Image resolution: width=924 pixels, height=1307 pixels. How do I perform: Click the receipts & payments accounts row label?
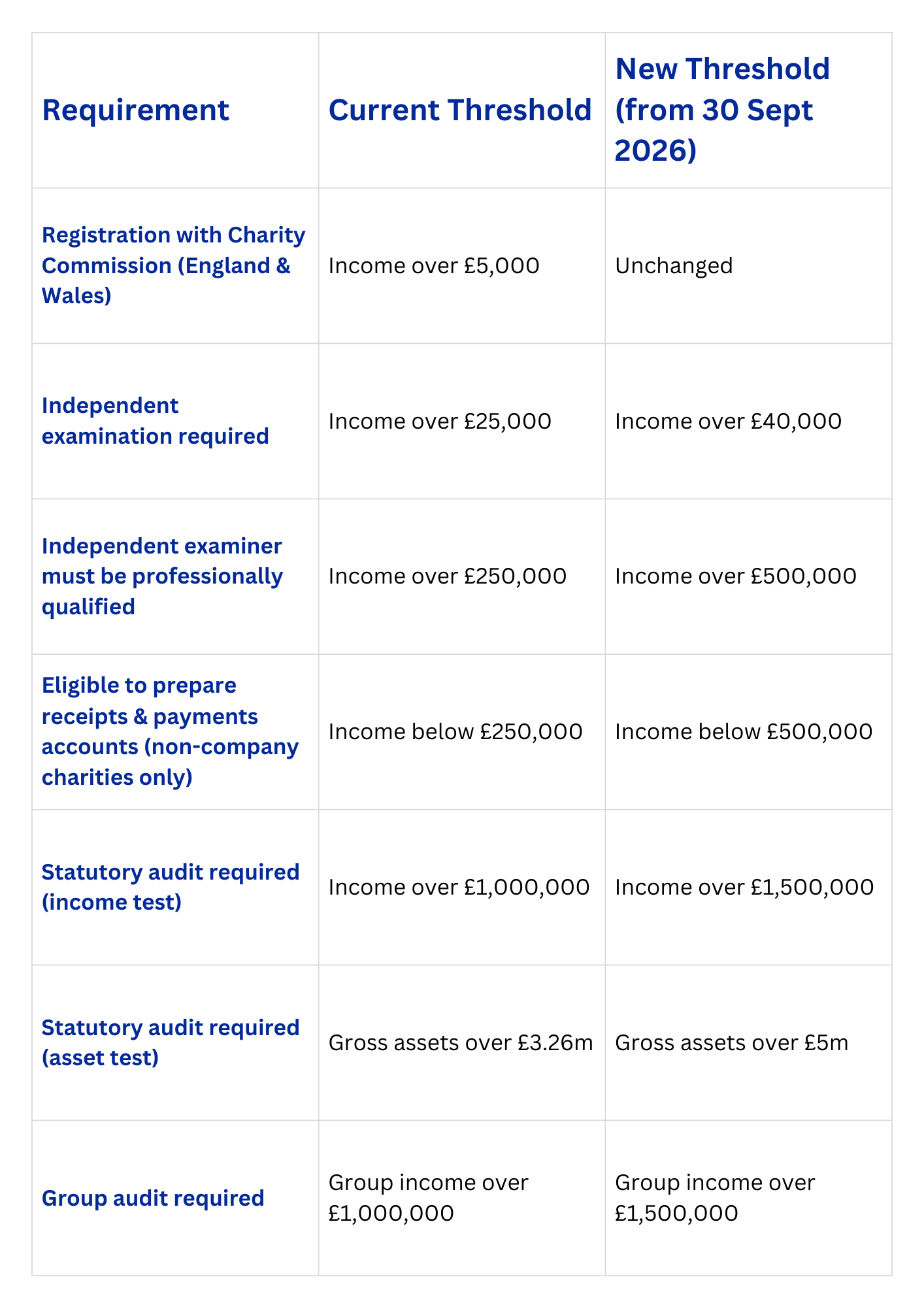tap(170, 731)
